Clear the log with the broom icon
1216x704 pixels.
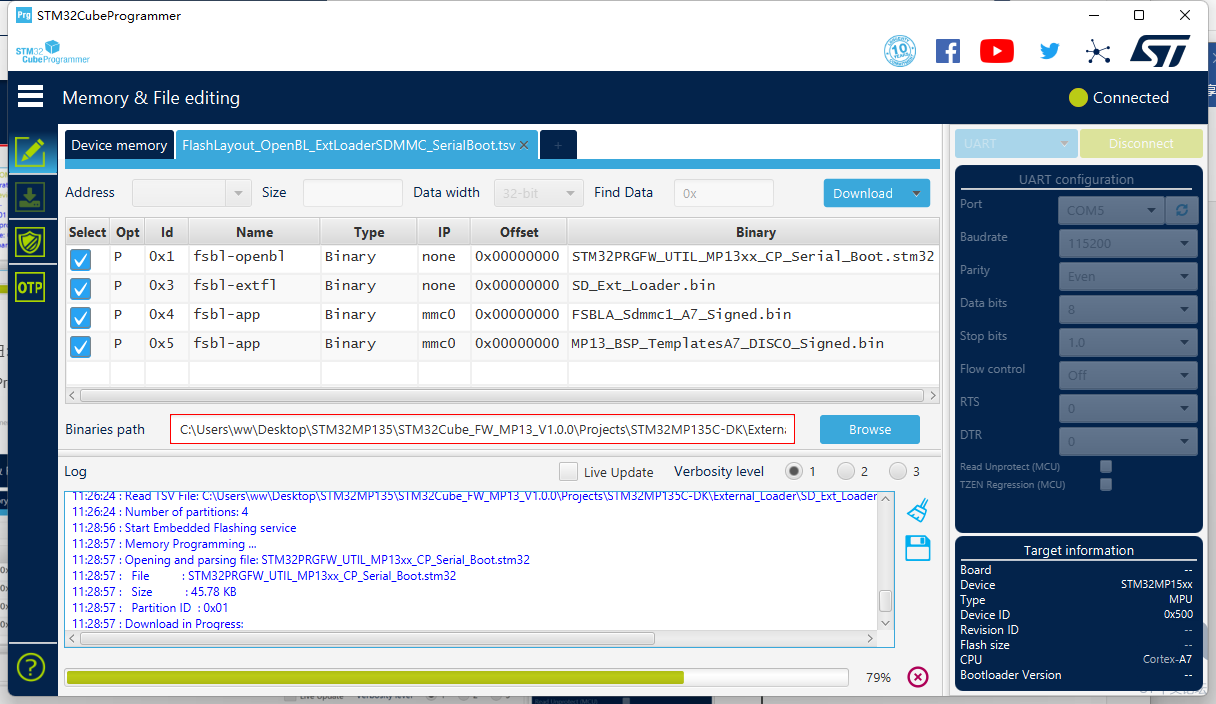click(918, 511)
